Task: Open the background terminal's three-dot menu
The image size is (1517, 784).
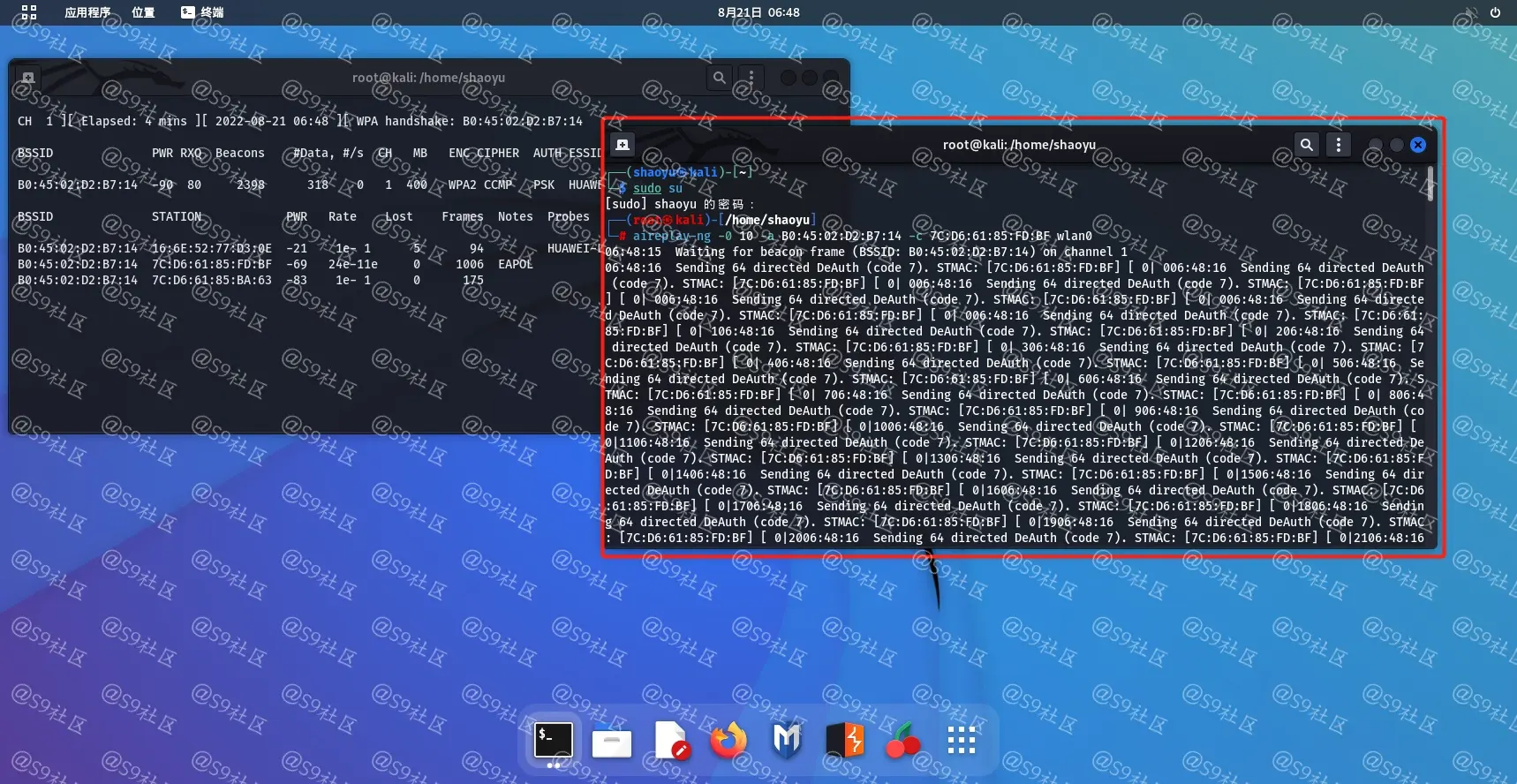Action: [751, 78]
